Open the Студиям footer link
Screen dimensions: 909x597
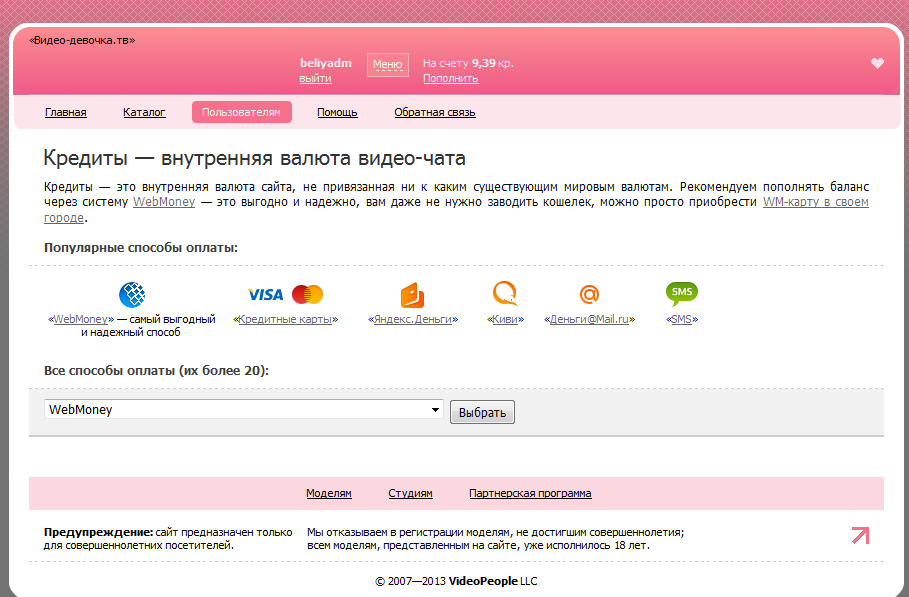(x=410, y=493)
